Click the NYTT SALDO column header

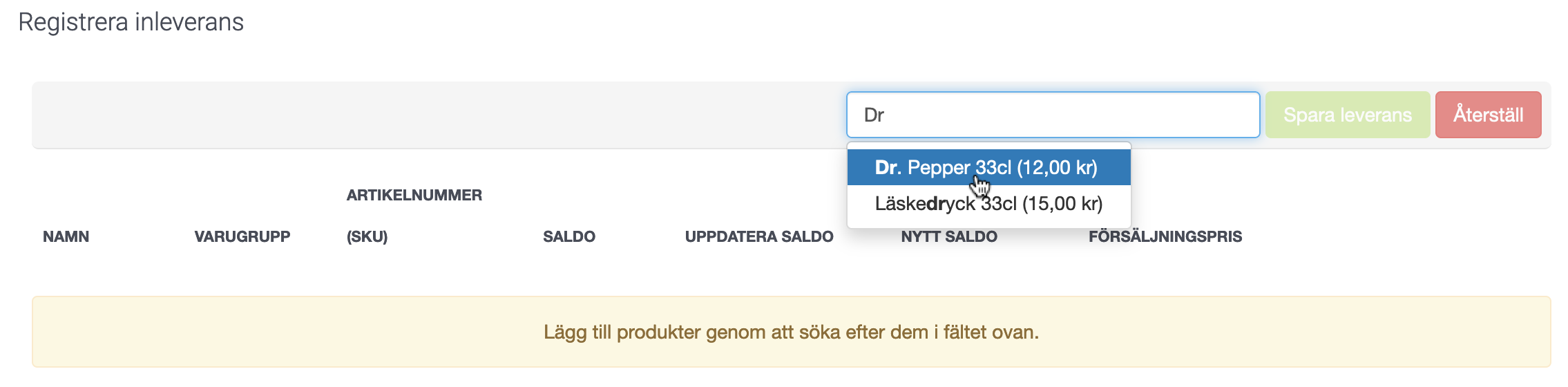949,236
